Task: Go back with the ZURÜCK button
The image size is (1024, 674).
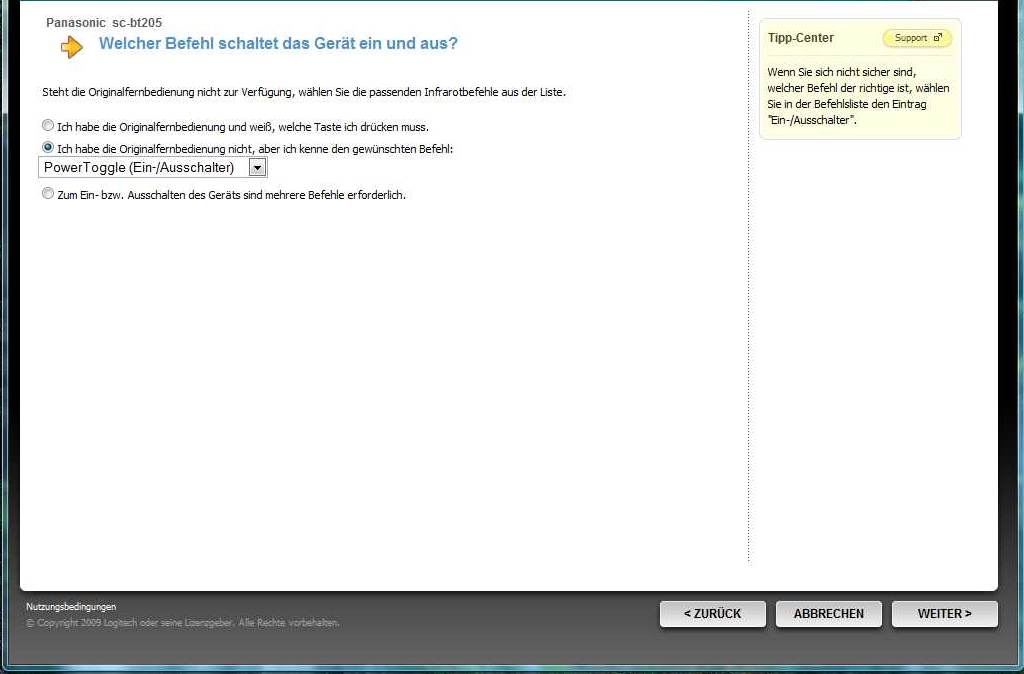Action: 712,614
